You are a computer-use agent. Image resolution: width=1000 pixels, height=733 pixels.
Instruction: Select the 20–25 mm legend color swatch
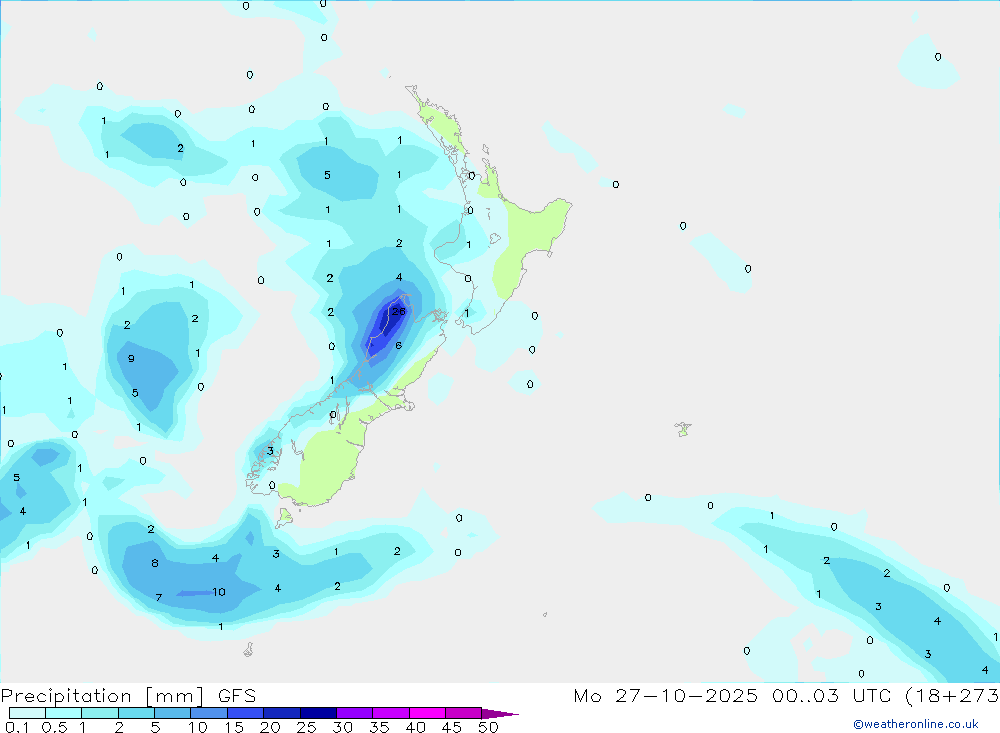(x=281, y=713)
